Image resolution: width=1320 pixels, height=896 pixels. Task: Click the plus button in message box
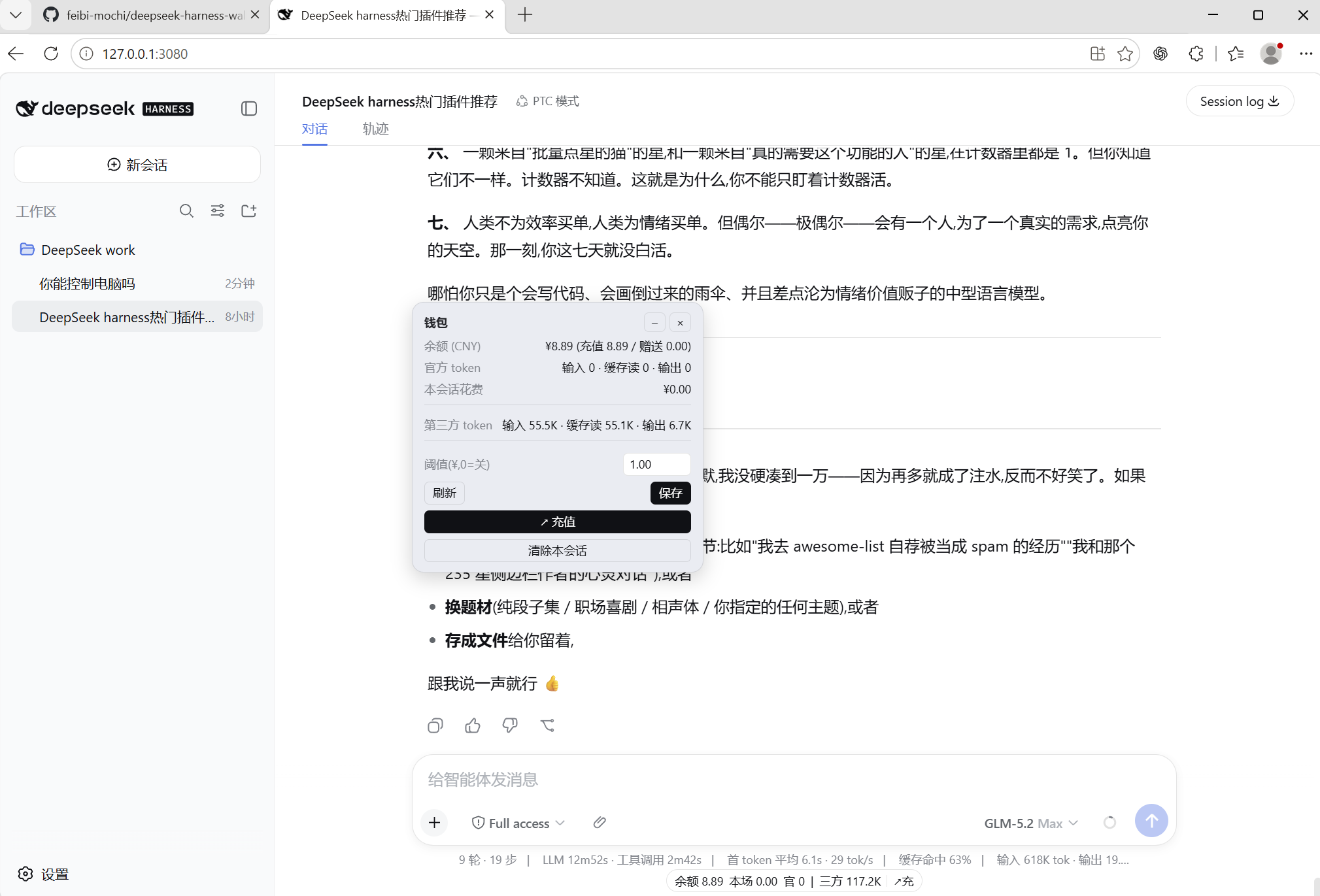point(435,822)
